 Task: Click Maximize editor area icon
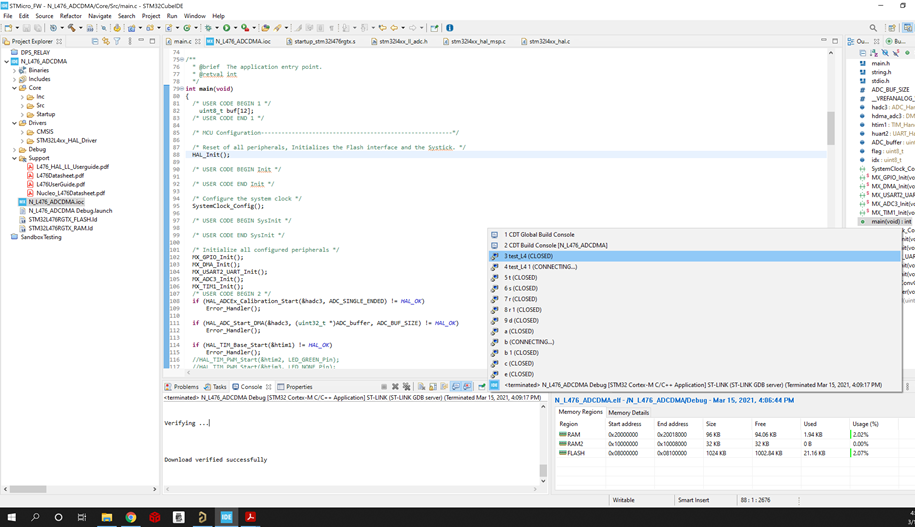[x=835, y=41]
